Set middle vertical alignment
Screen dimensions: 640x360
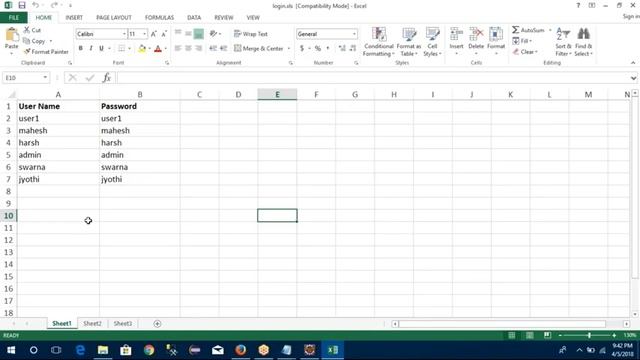[188, 34]
